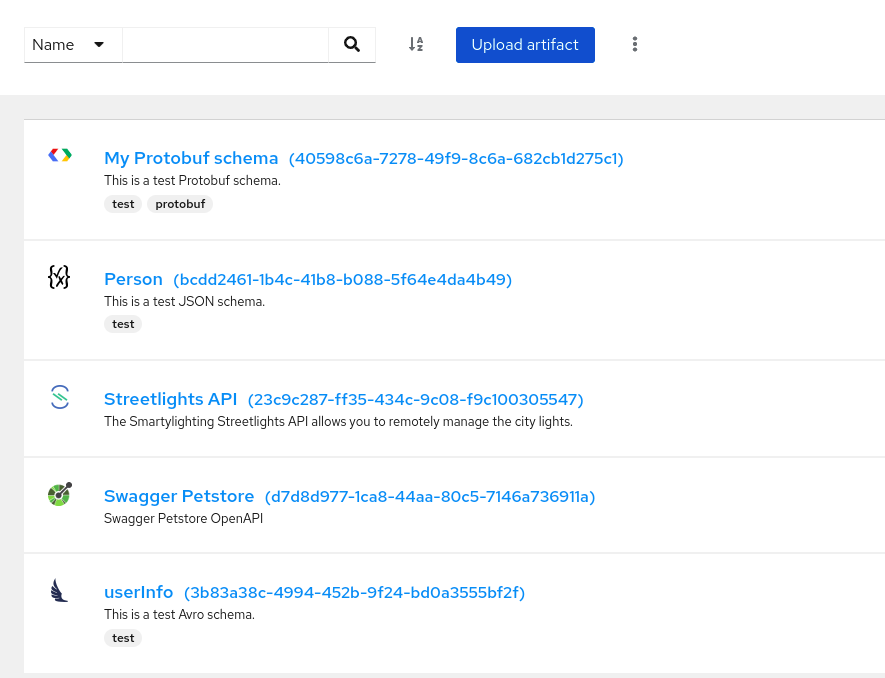This screenshot has height=678, width=885.
Task: Open the userInfo artifact details
Action: point(139,592)
